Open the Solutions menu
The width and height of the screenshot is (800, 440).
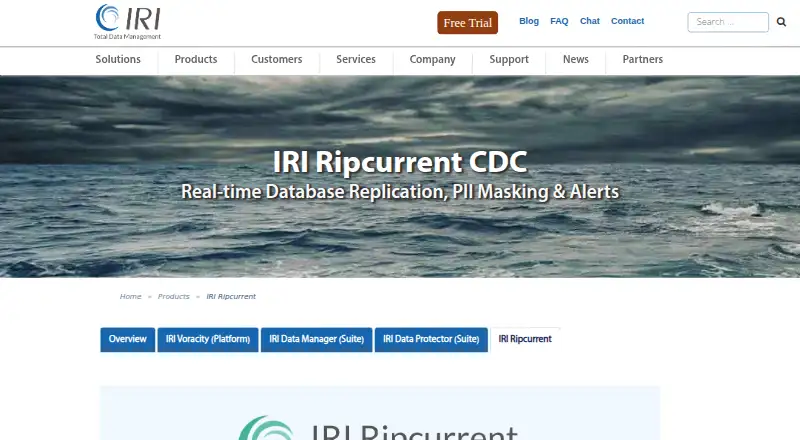tap(118, 59)
